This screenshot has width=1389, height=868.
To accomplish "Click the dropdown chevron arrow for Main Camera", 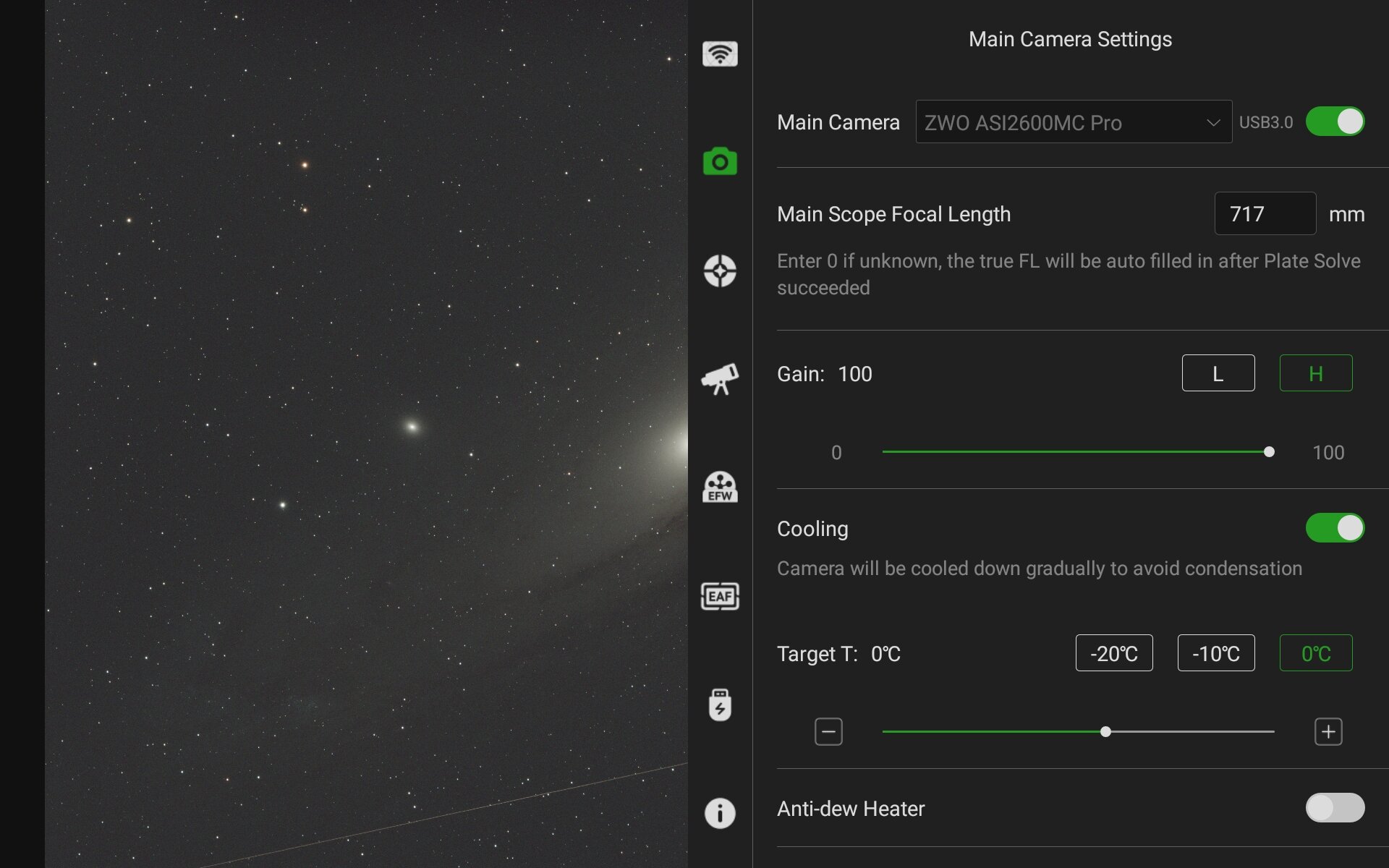I will 1213,123.
